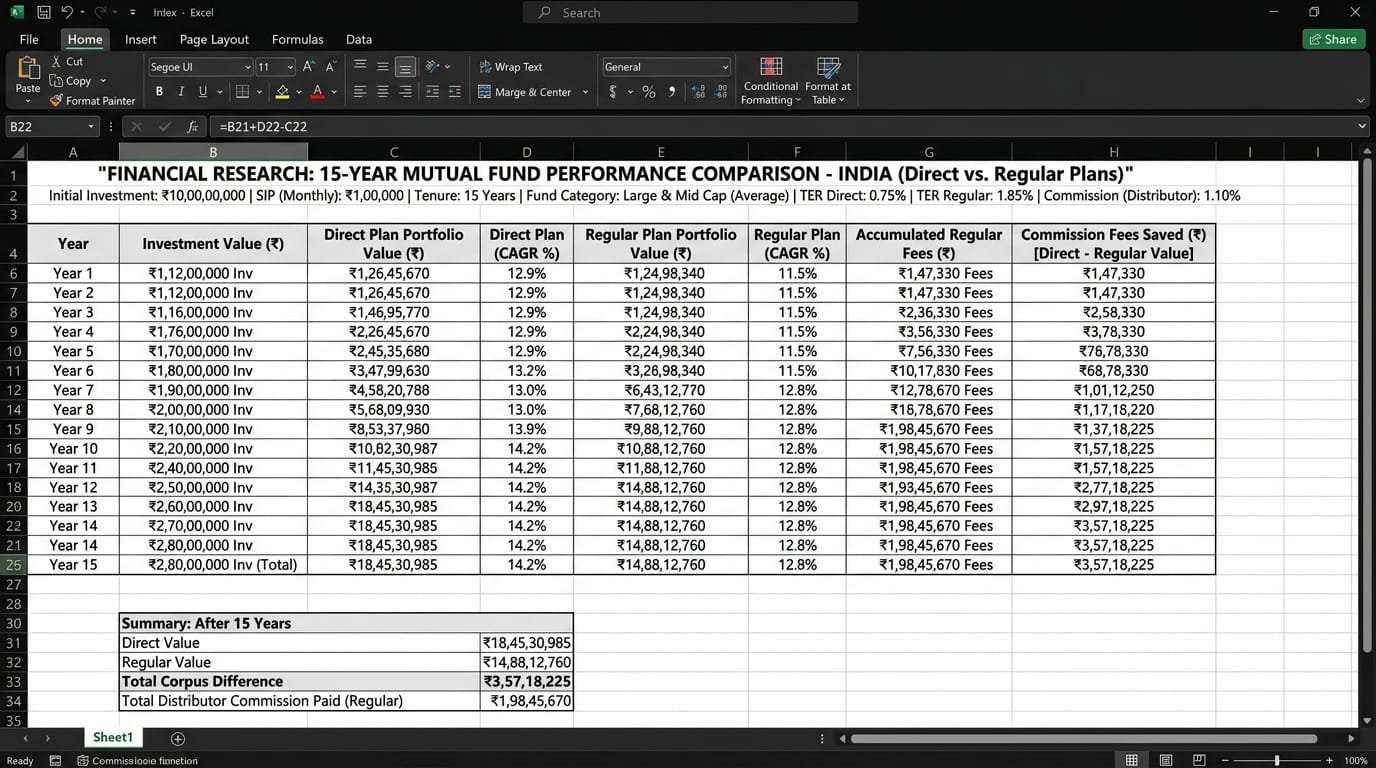Click the Insert Function fx icon
The width and height of the screenshot is (1376, 768).
click(x=193, y=127)
